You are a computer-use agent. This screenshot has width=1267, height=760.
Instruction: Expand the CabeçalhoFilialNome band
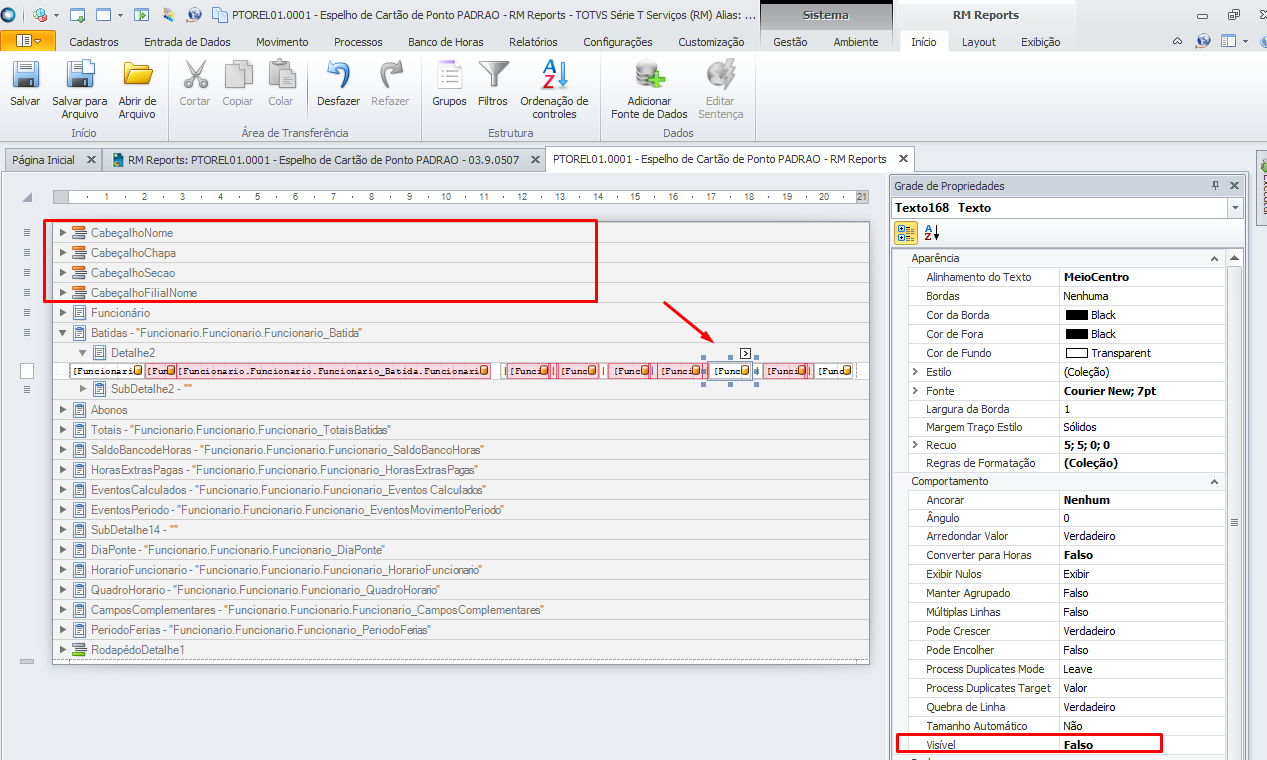63,293
